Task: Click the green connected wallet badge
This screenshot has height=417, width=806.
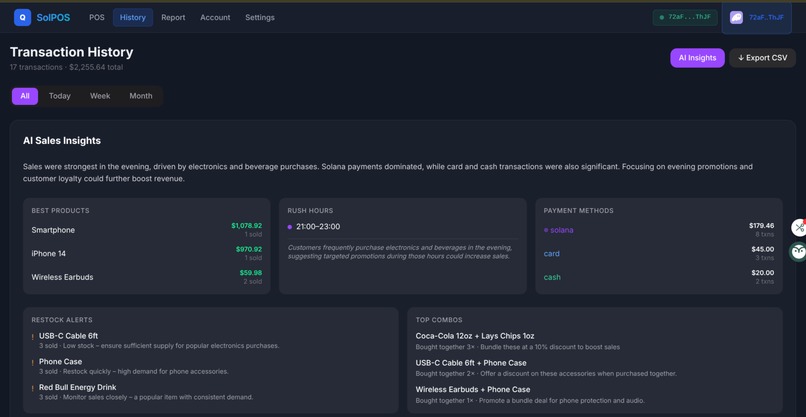Action: [x=685, y=17]
